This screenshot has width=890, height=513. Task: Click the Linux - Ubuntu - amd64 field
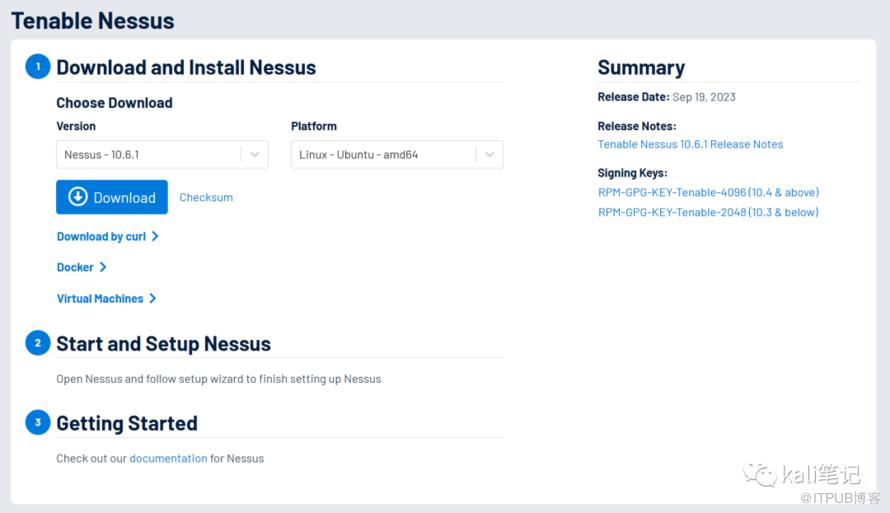[x=382, y=155]
